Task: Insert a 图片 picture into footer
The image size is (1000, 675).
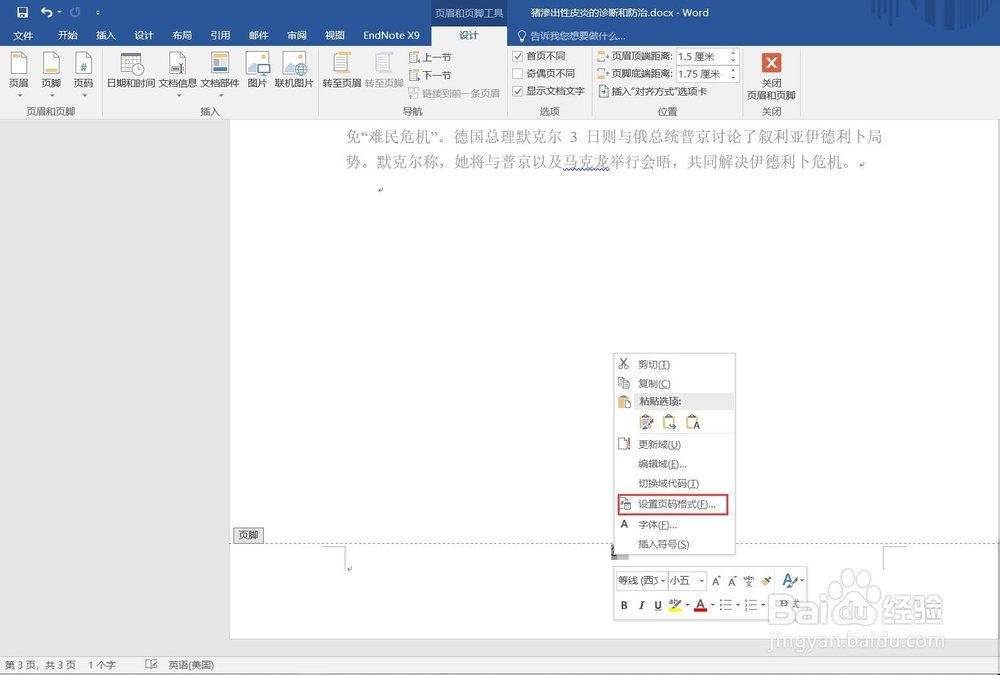Action: click(257, 70)
